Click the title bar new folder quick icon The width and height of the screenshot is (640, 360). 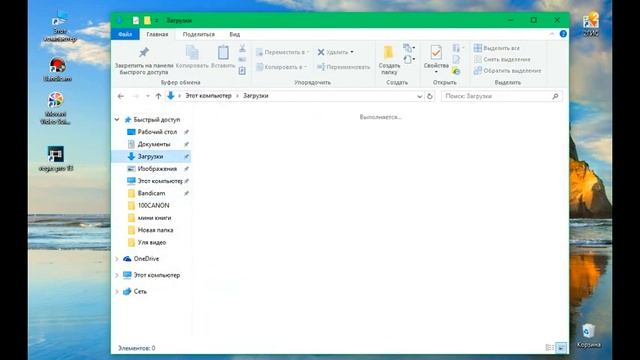coord(147,20)
